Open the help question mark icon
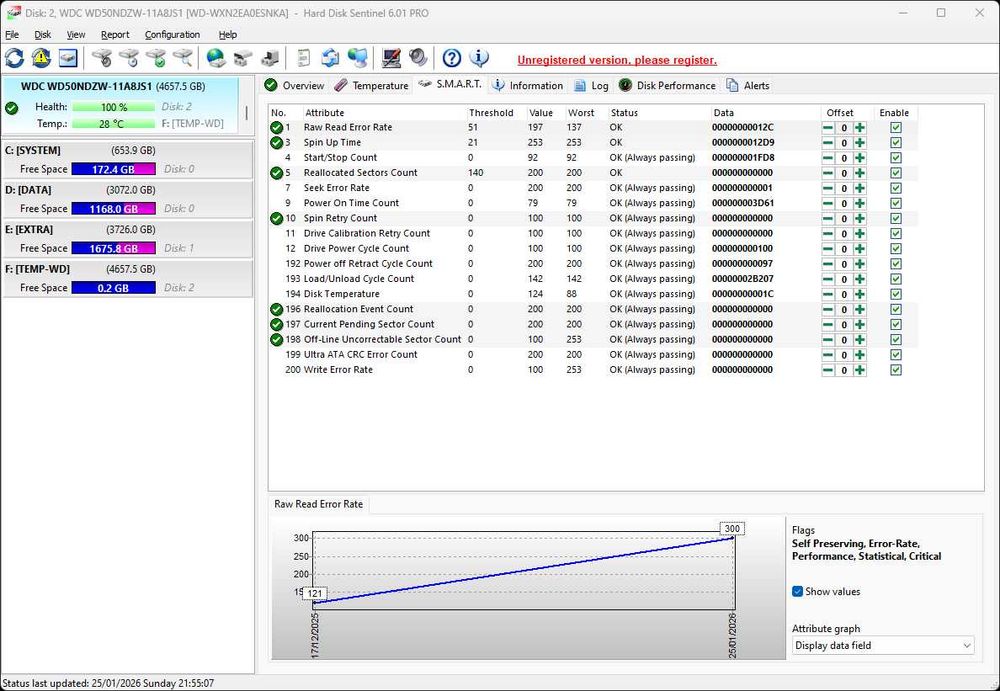This screenshot has height=691, width=1000. tap(452, 58)
